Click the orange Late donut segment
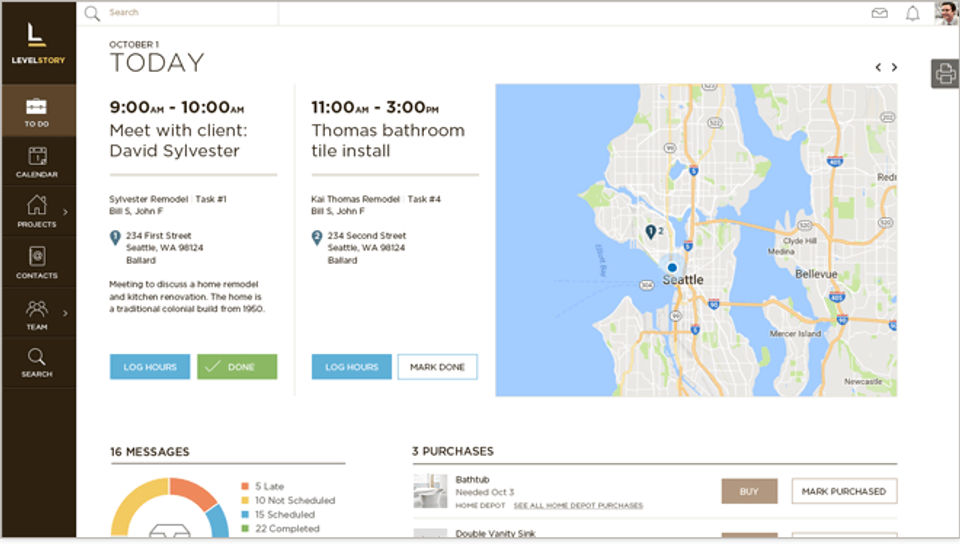Viewport: 960px width, 547px height. 192,492
